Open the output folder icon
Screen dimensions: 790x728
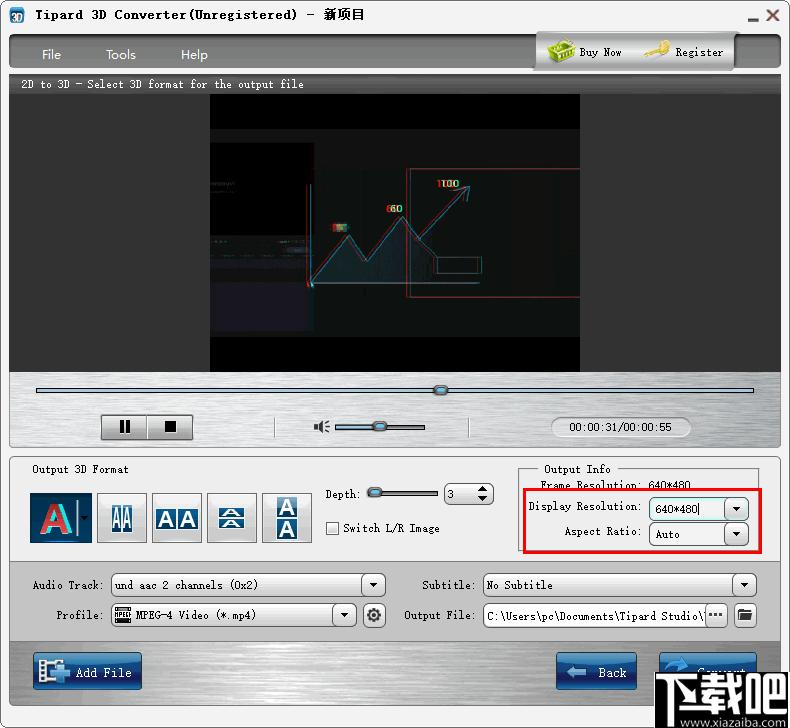pyautogui.click(x=745, y=615)
